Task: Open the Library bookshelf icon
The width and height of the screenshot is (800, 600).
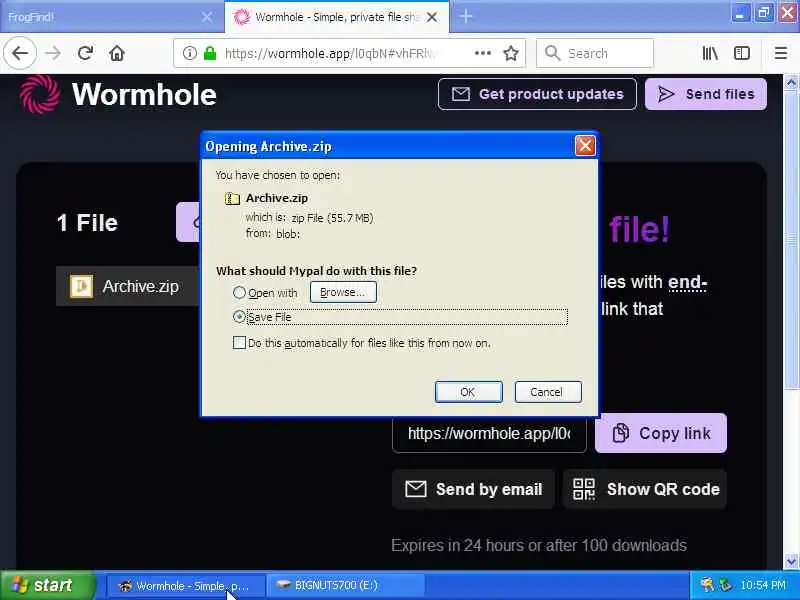Action: [x=710, y=53]
